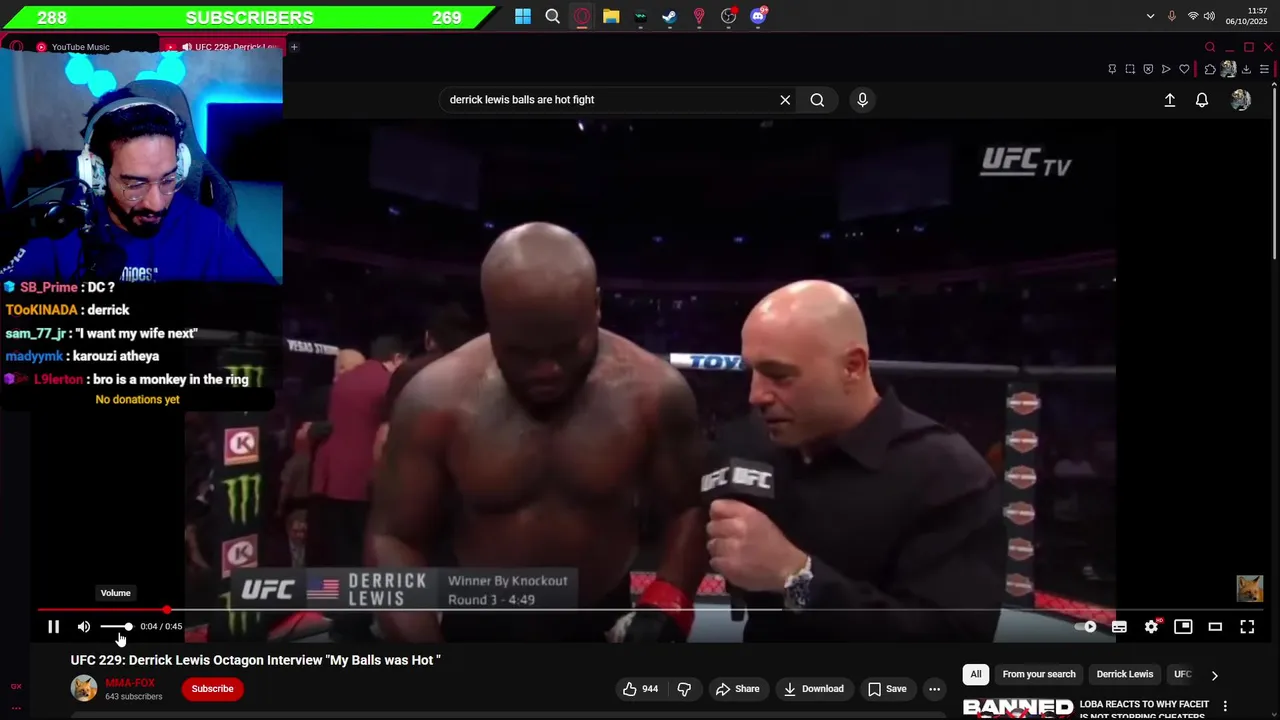The image size is (1280, 720).
Task: Expand the hidden system tray icons chevron
Action: tap(1150, 16)
